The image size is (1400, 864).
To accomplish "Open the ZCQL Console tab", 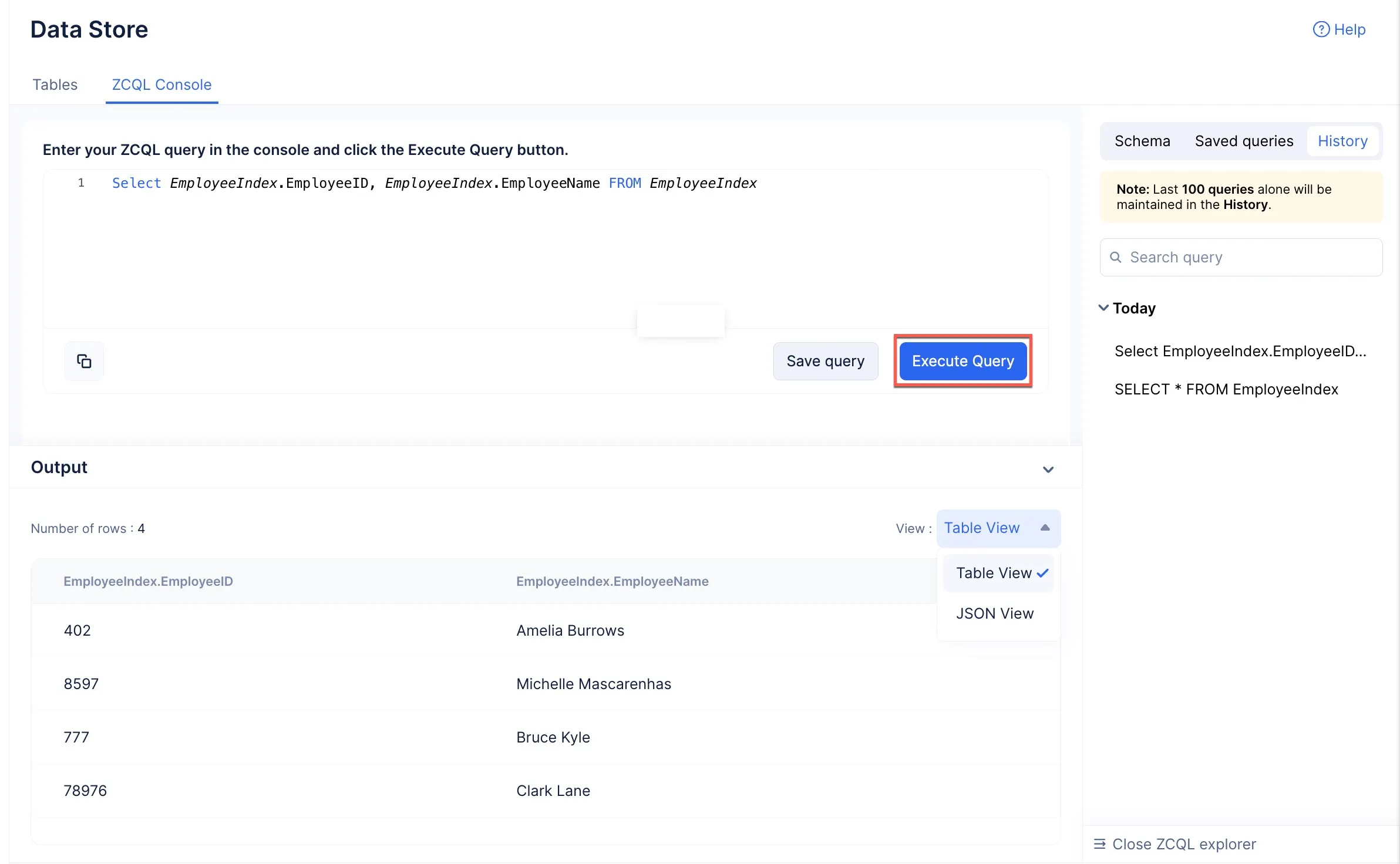I will click(x=161, y=85).
